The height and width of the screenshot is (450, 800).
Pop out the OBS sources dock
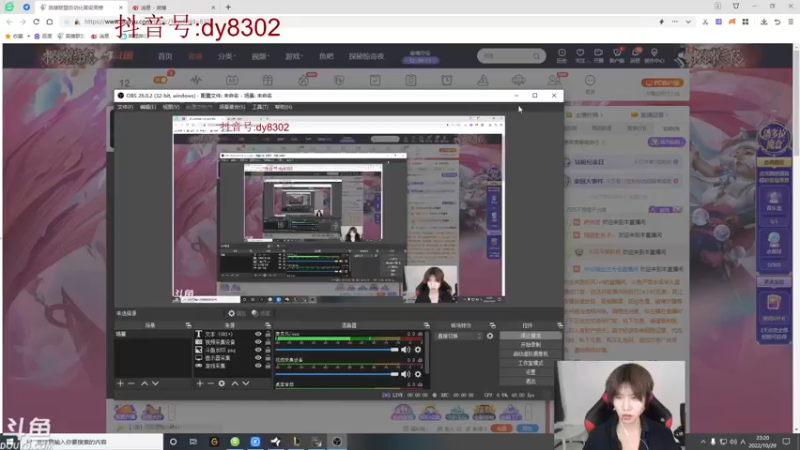pyautogui.click(x=268, y=325)
